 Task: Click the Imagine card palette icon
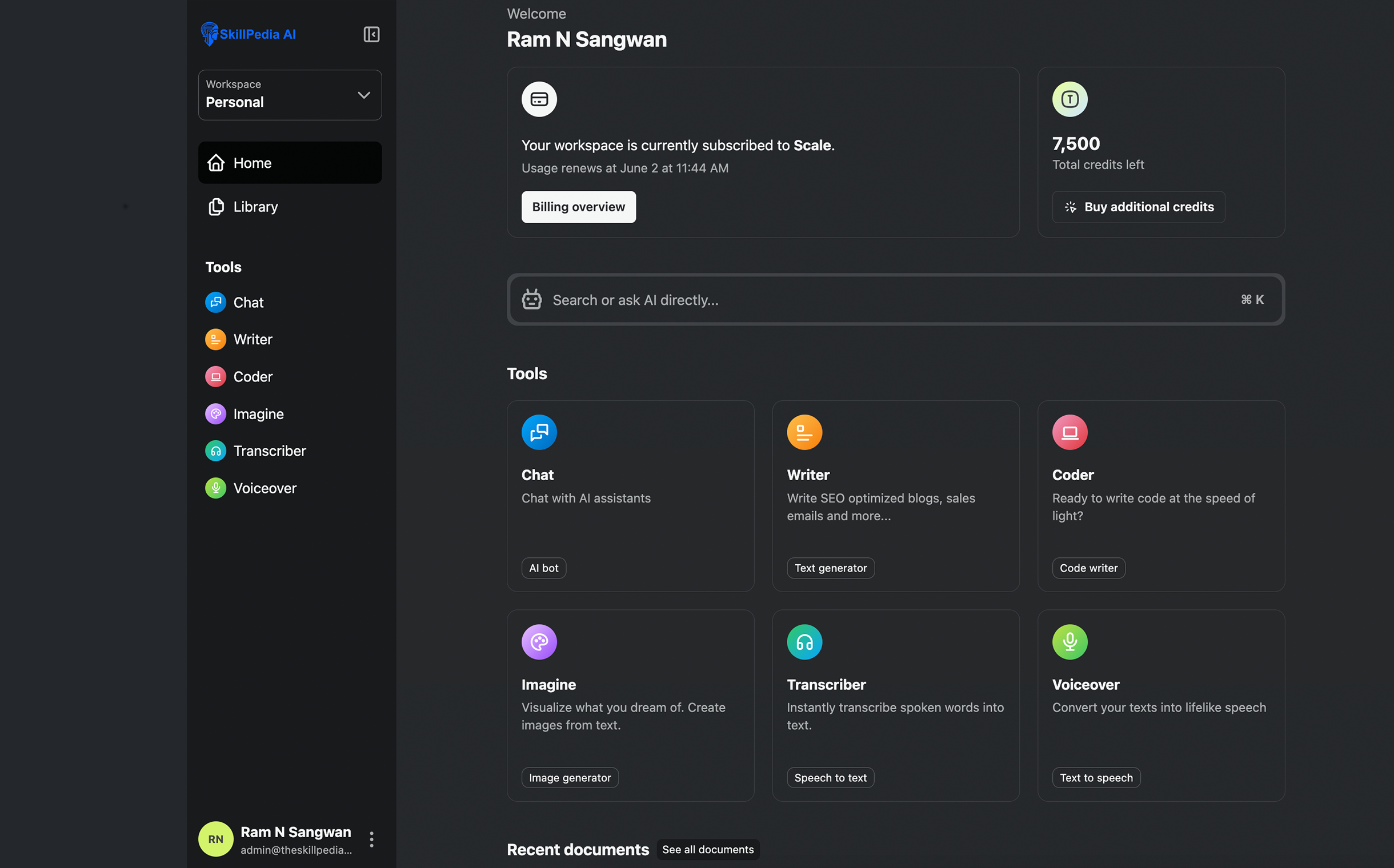[539, 642]
